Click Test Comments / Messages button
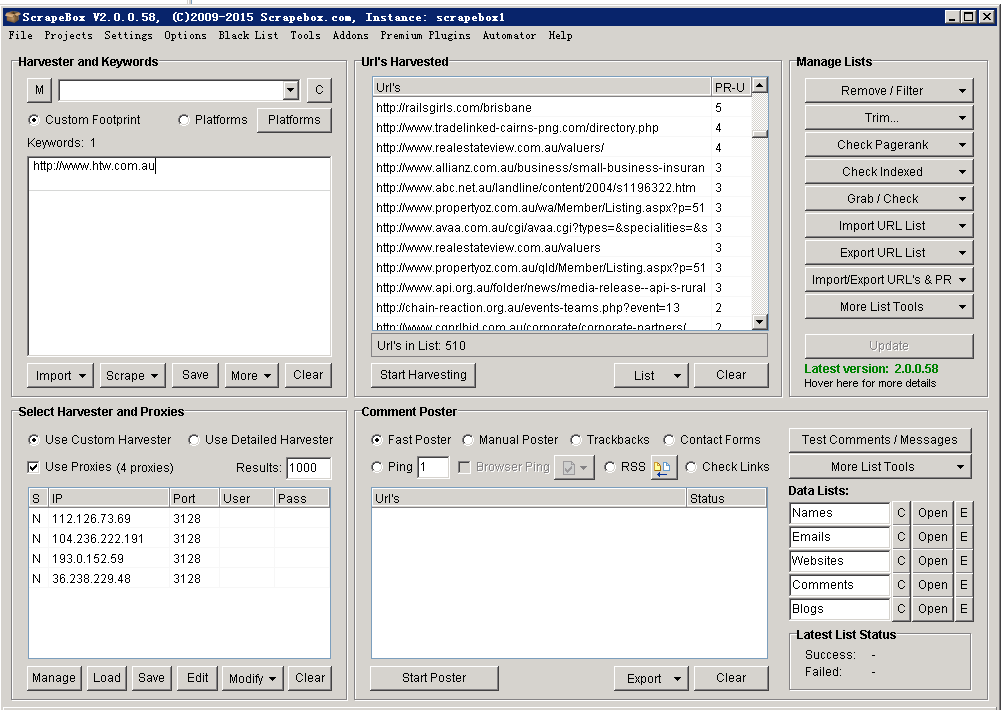 [880, 440]
